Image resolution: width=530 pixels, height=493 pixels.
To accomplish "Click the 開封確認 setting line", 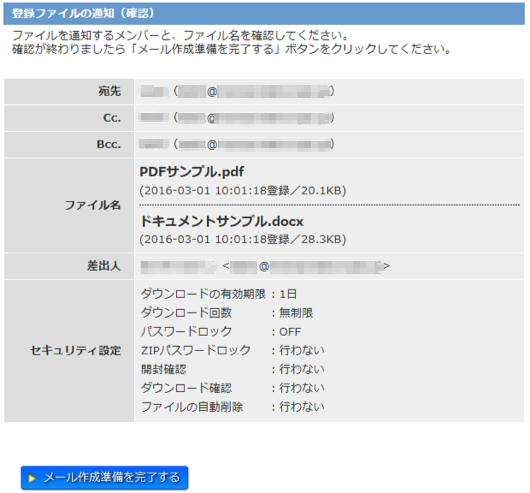I will [x=233, y=369].
